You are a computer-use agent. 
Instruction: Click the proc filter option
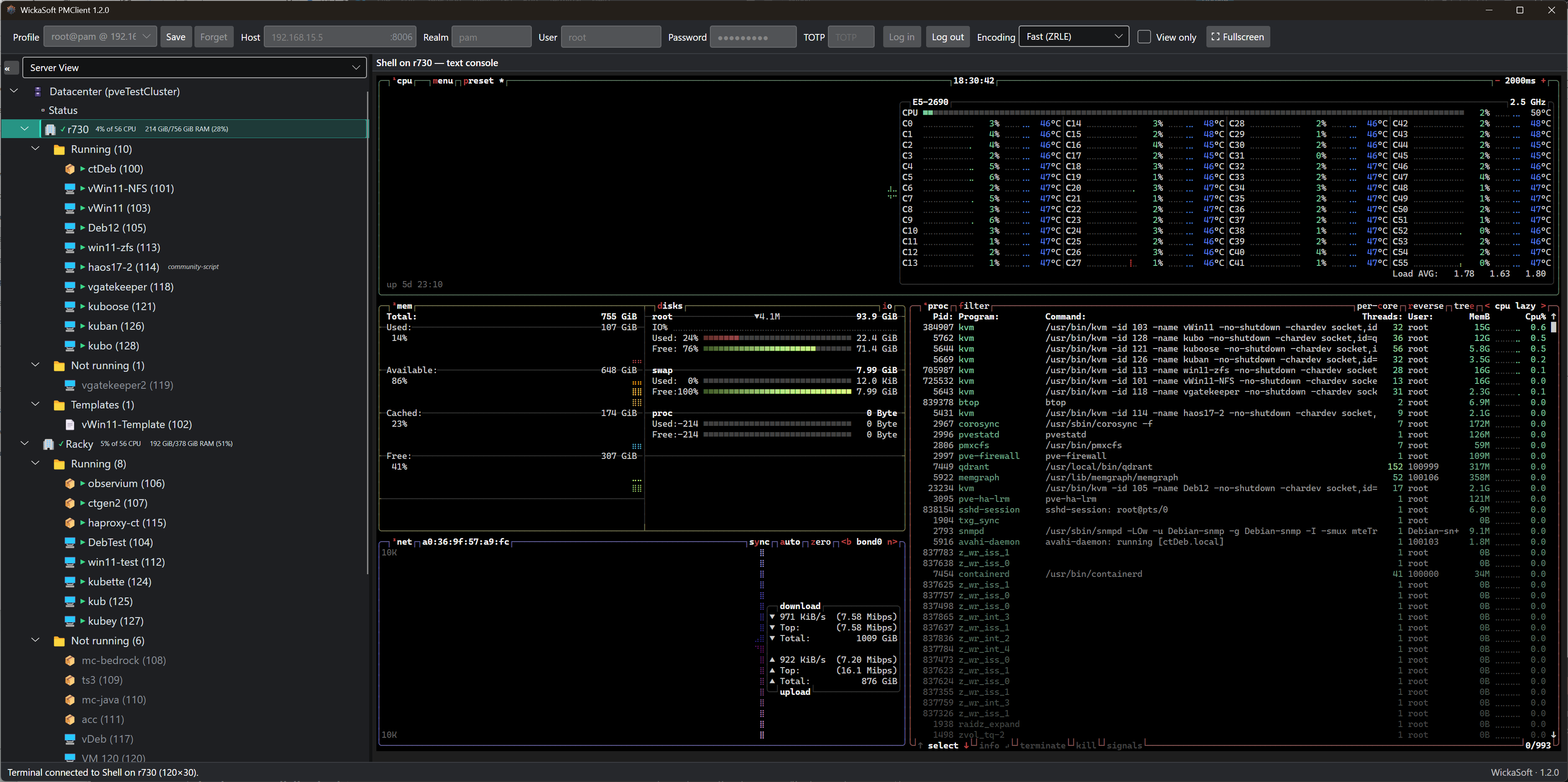974,306
